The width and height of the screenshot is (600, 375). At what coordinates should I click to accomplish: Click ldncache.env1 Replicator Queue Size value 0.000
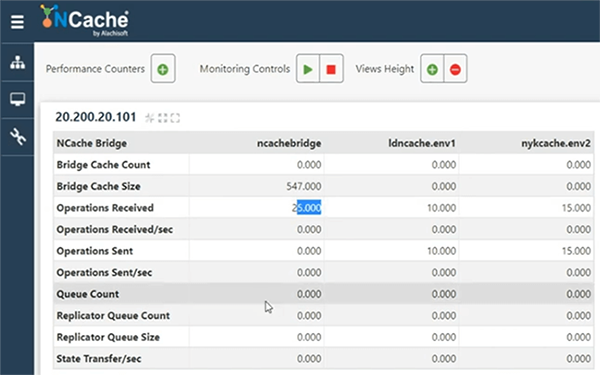click(x=444, y=337)
